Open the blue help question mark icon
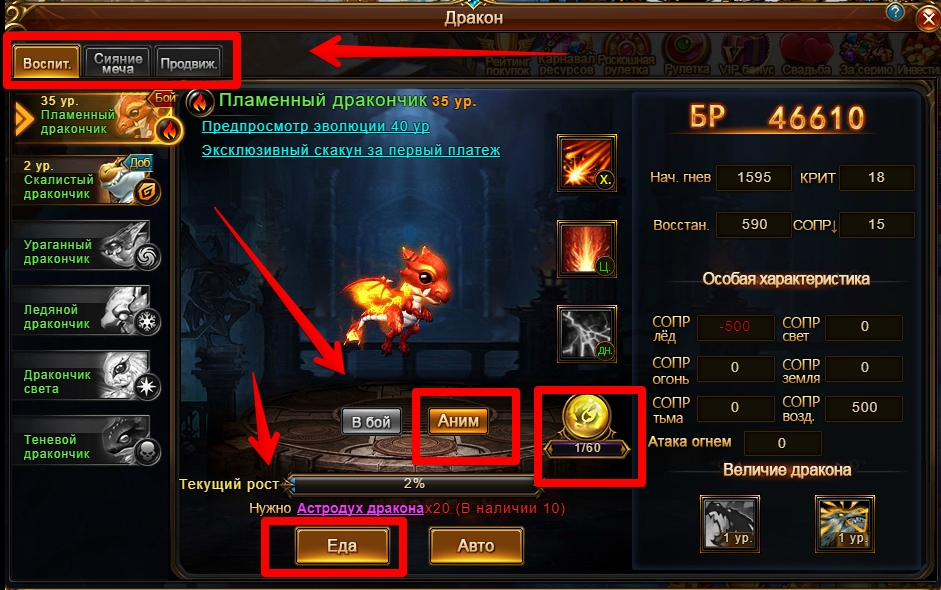The width and height of the screenshot is (941, 590). pos(895,11)
